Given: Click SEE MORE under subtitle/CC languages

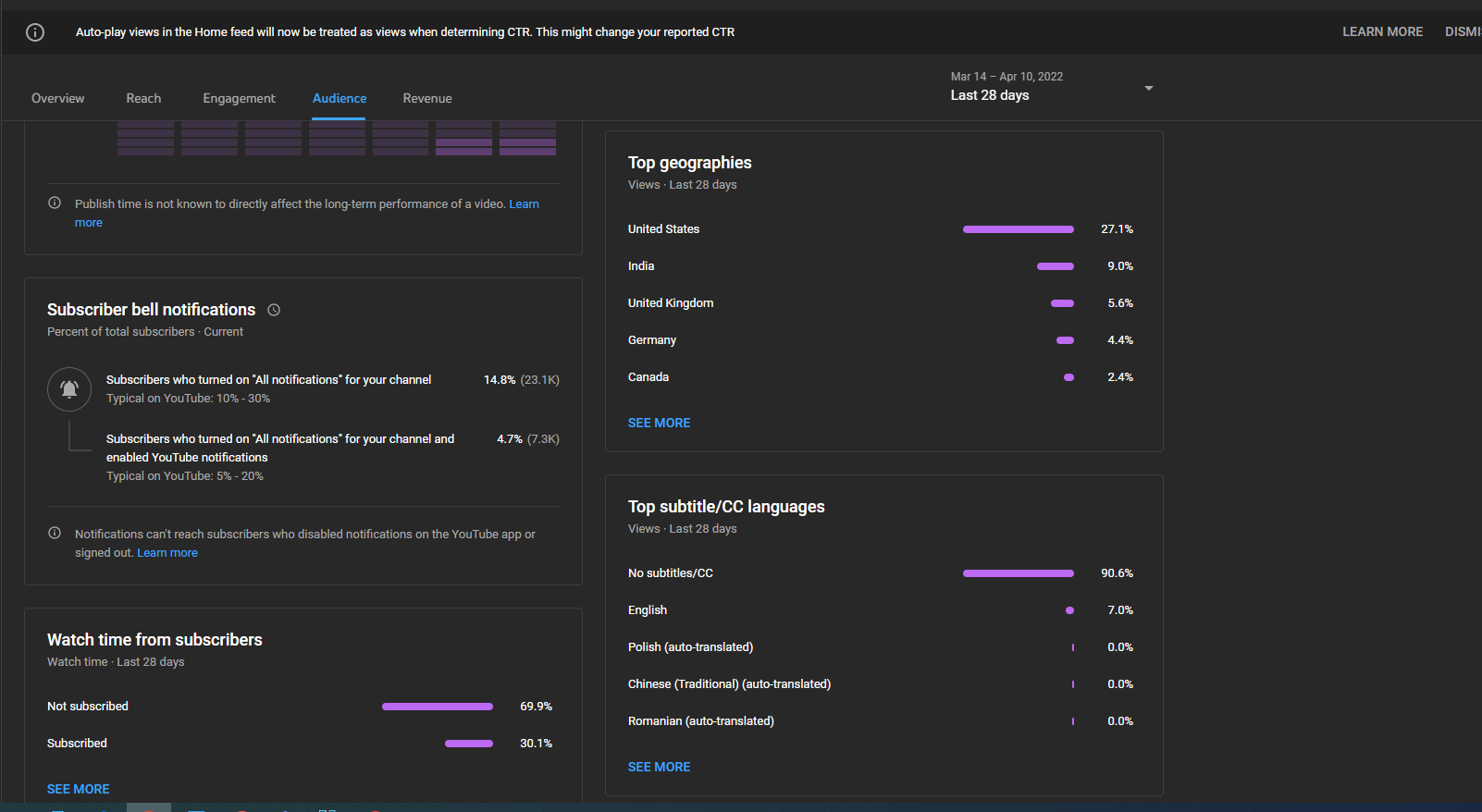Looking at the screenshot, I should [x=659, y=767].
